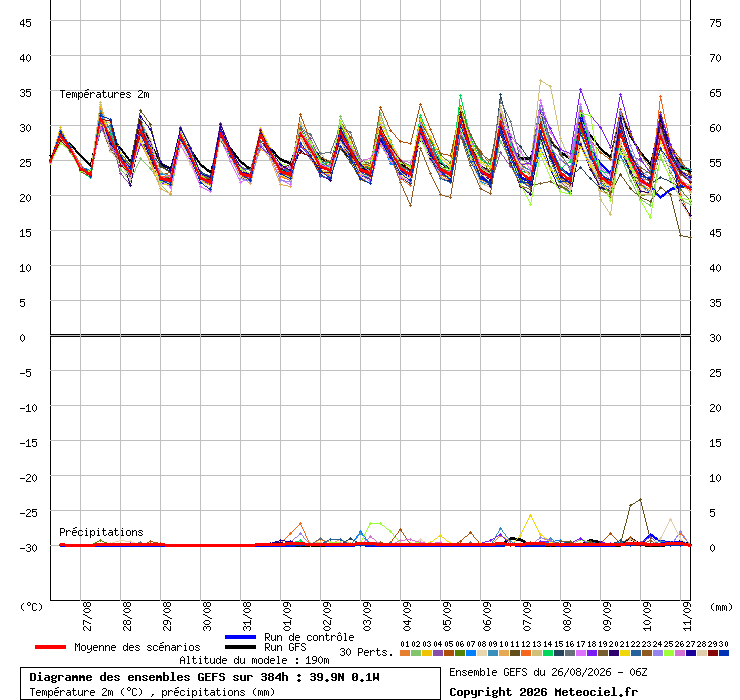This screenshot has width=740, height=700.
Task: Click the perturbation 20 dark indigo swatch
Action: tap(614, 653)
